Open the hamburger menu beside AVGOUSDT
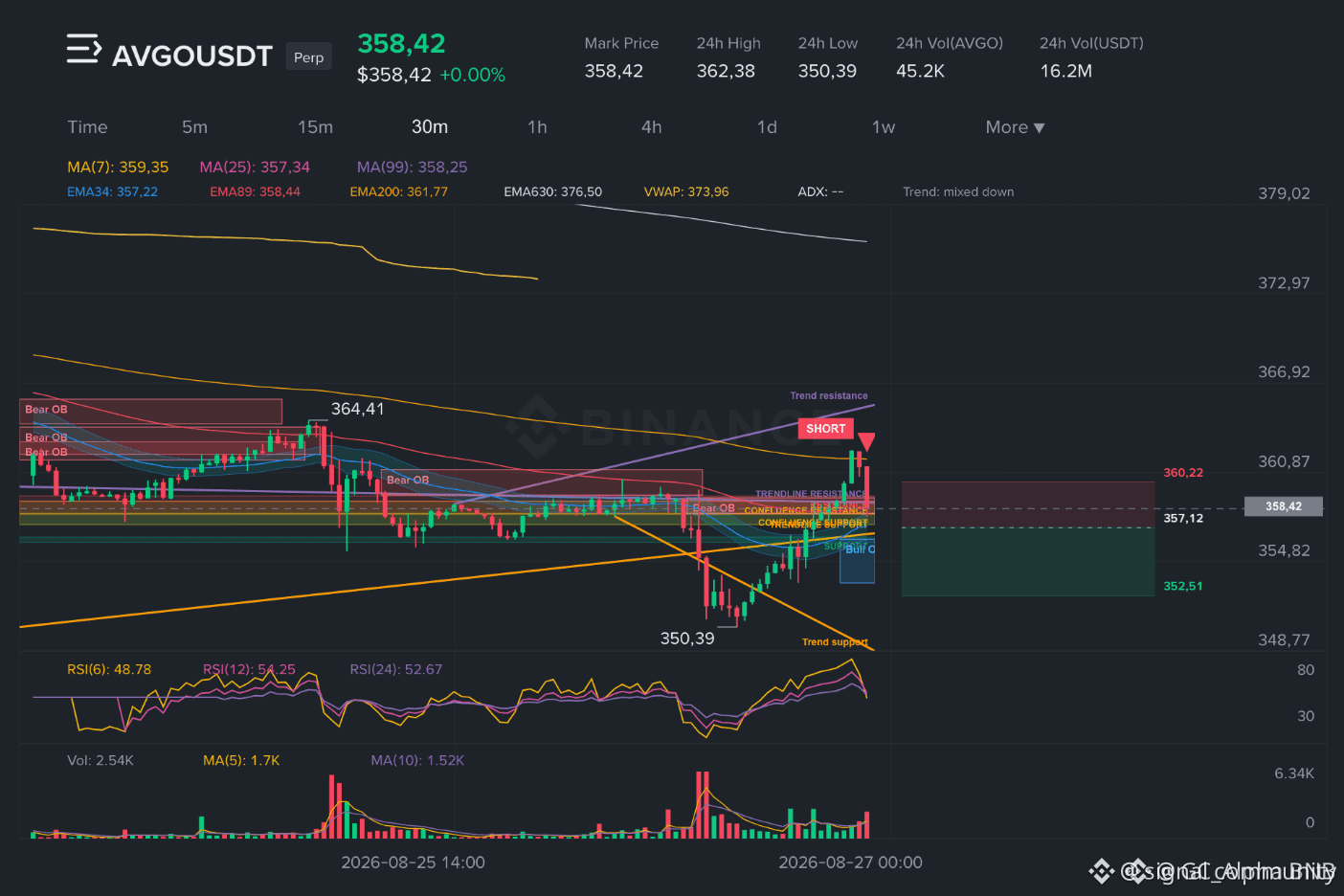 83,49
